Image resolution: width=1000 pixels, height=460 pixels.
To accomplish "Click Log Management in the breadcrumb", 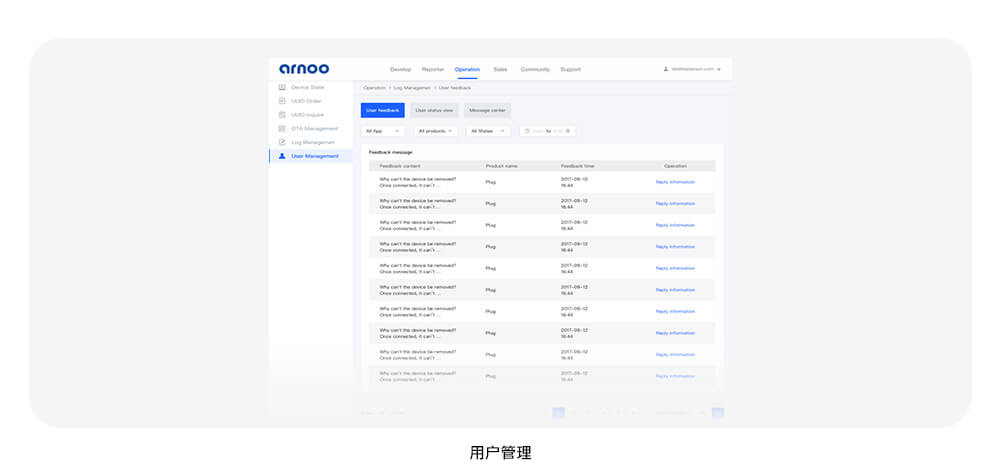I will tap(412, 88).
